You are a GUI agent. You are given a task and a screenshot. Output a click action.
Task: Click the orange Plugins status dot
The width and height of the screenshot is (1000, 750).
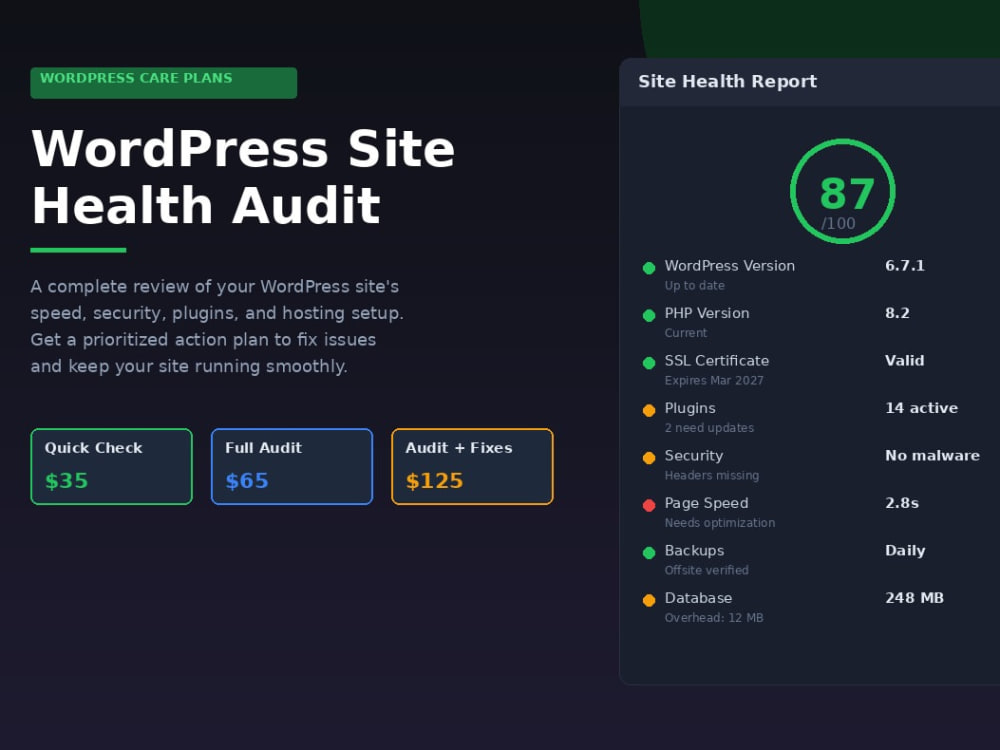[x=649, y=410]
